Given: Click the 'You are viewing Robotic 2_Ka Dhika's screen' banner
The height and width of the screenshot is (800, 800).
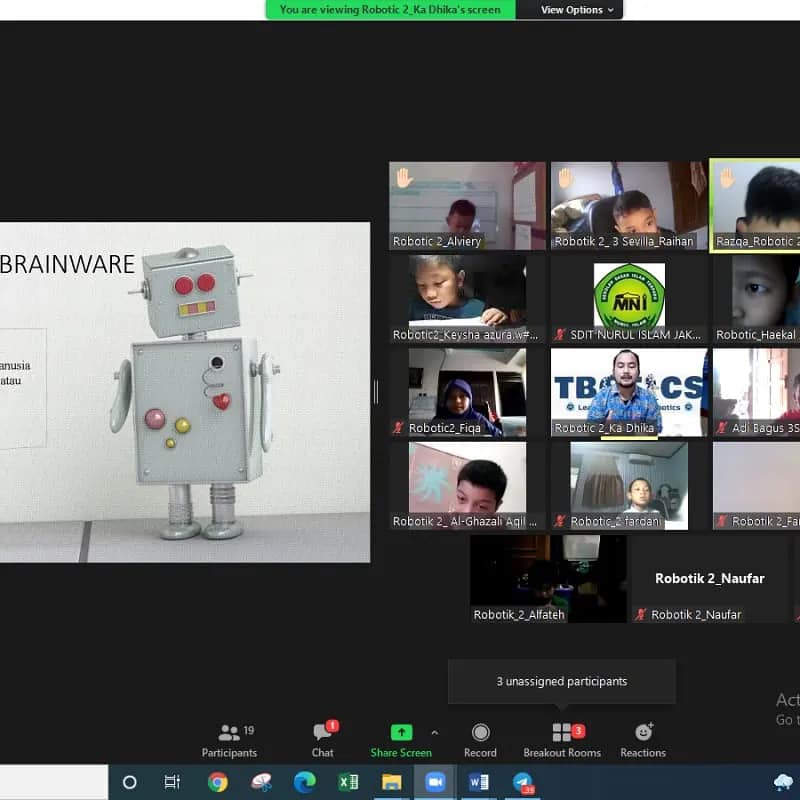Looking at the screenshot, I should click(390, 10).
